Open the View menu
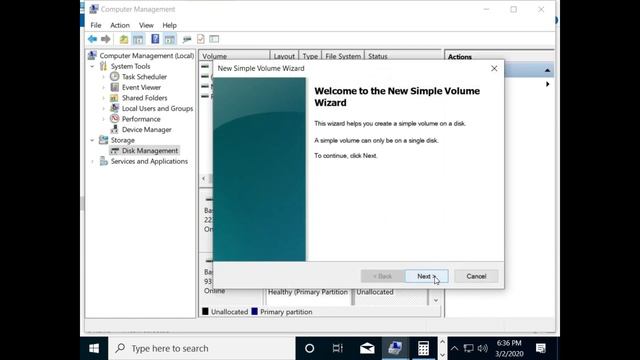This screenshot has height=360, width=640. tap(146, 25)
